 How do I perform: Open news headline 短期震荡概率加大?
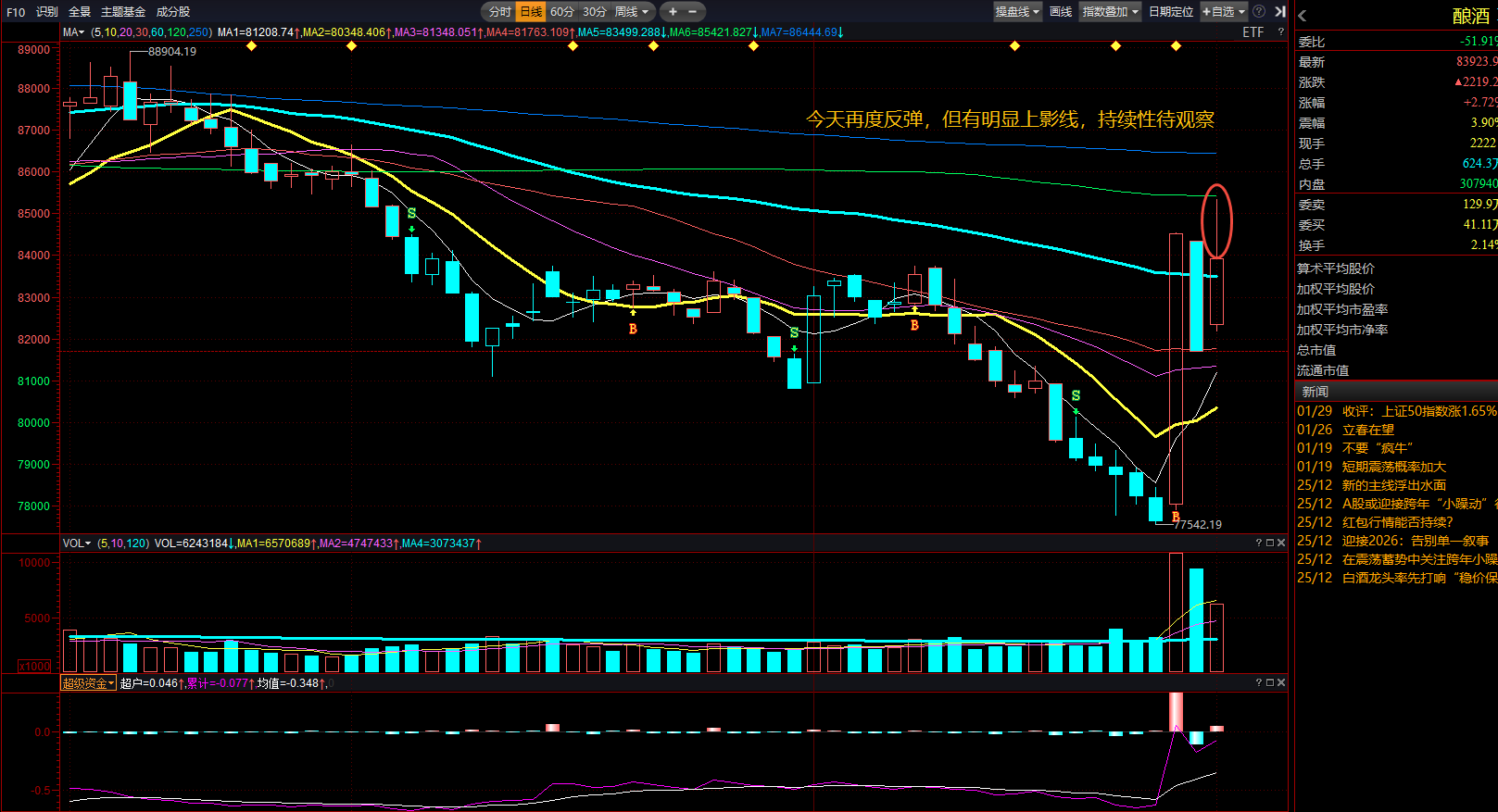(x=1393, y=467)
